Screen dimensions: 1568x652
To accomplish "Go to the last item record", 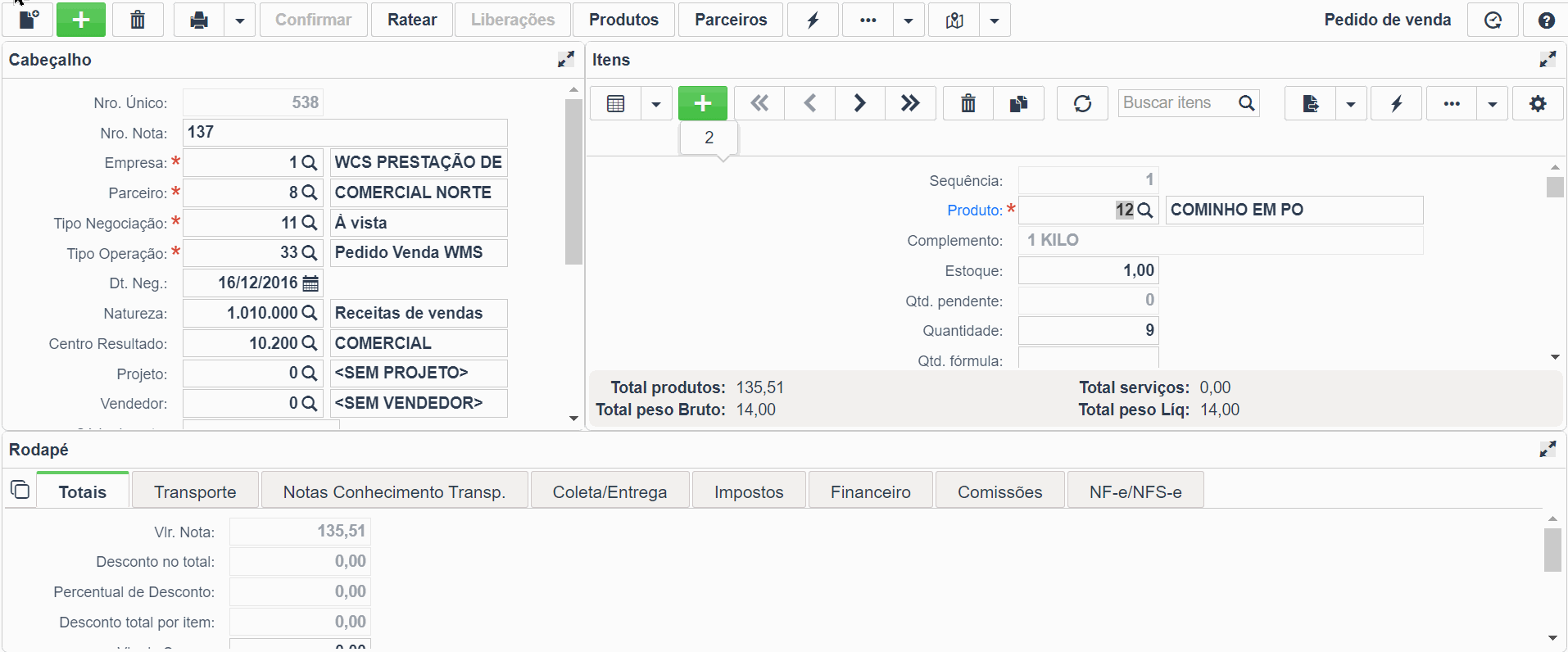I will tap(910, 103).
